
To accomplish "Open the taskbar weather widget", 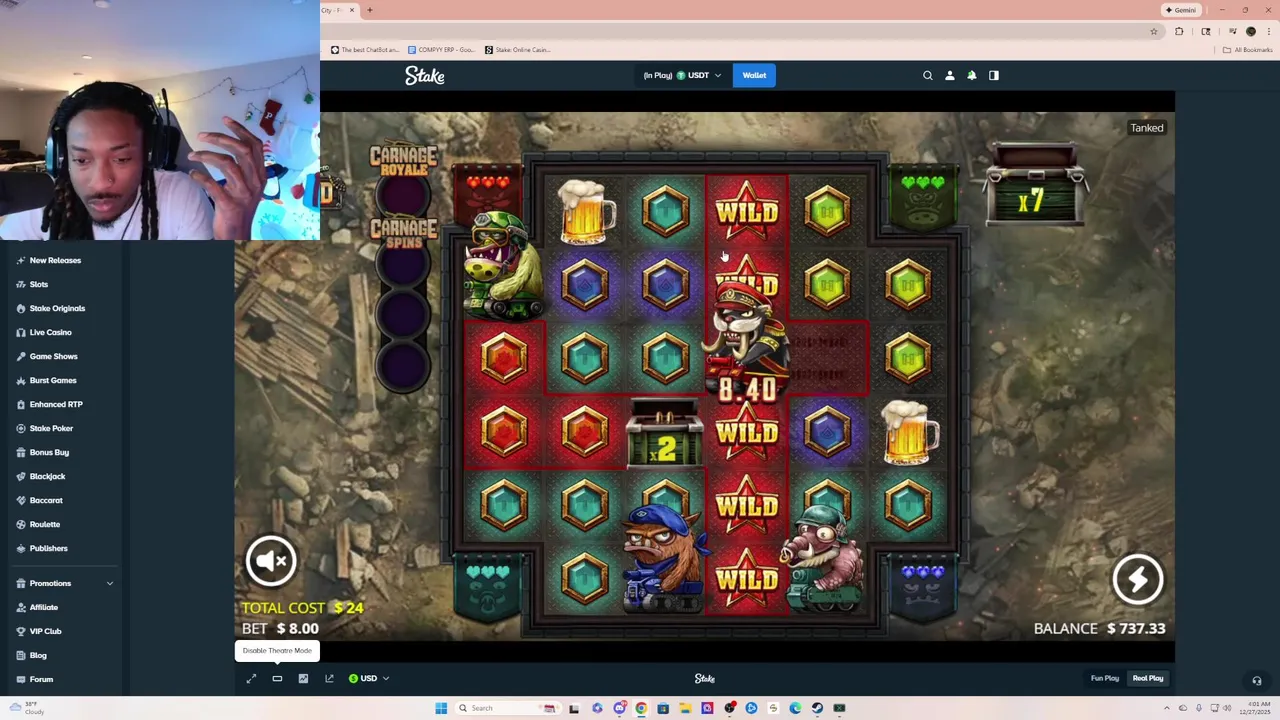I will [x=28, y=708].
